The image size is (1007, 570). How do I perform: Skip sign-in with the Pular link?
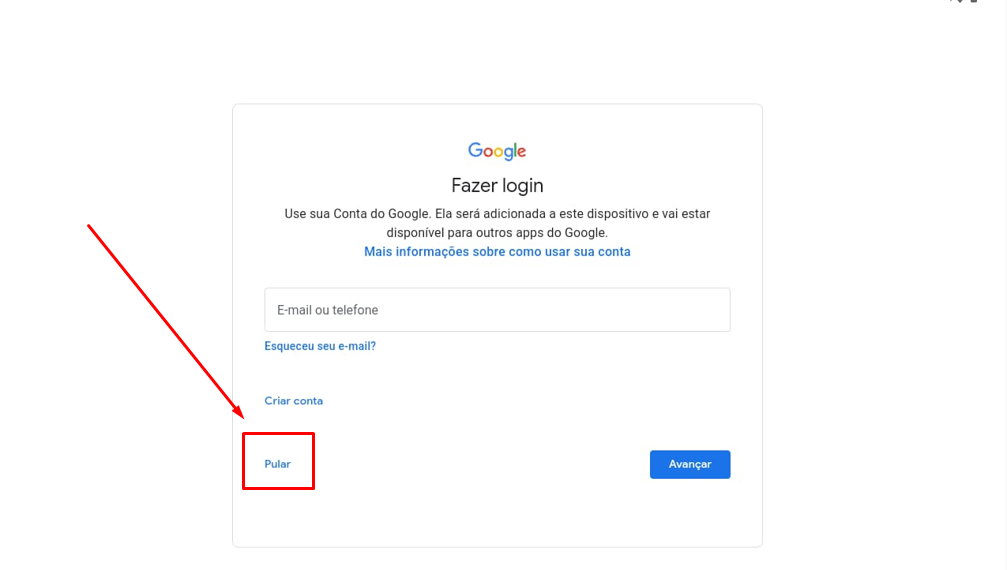(277, 463)
